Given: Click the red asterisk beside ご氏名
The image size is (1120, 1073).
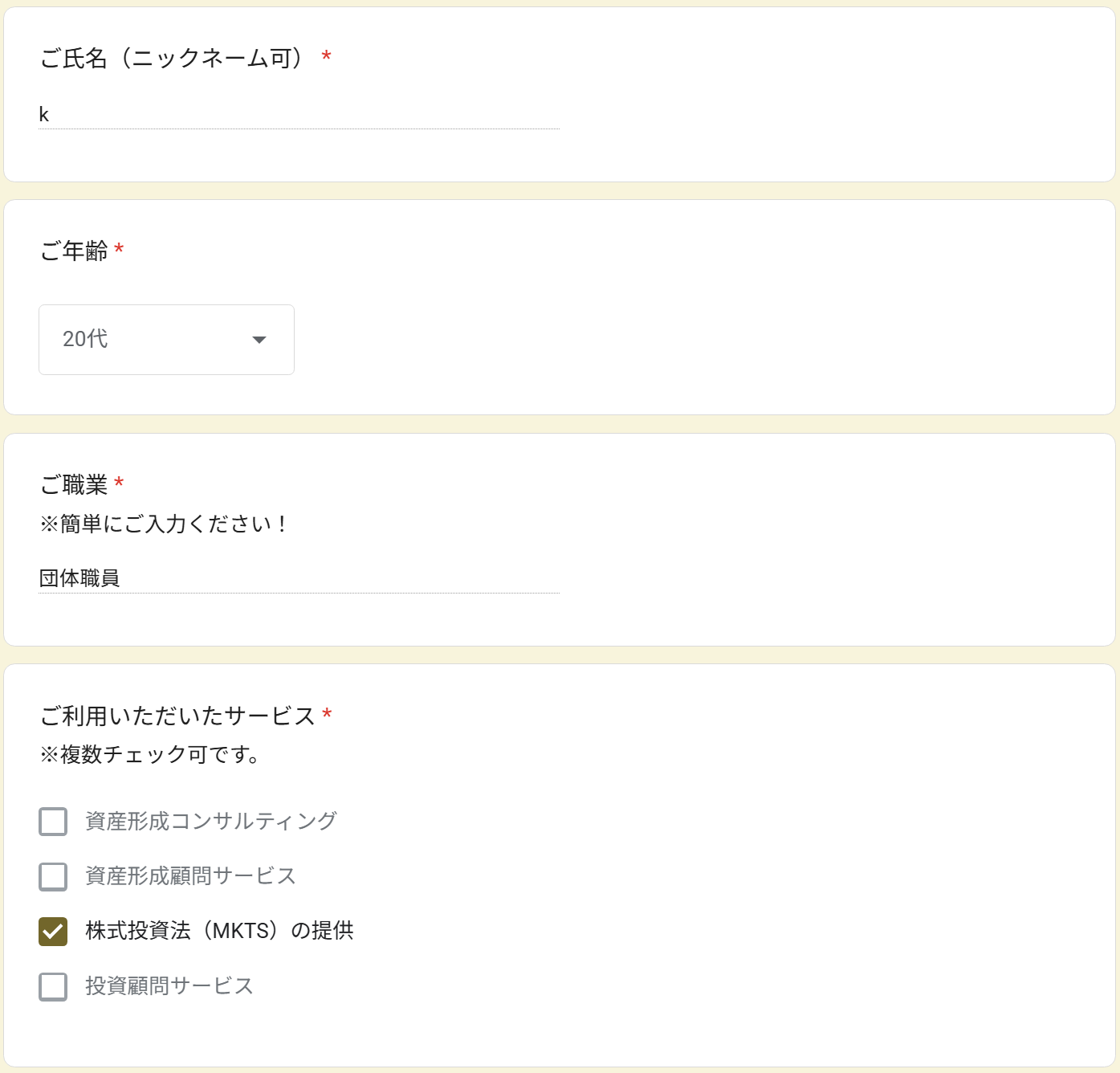Looking at the screenshot, I should pos(327,56).
